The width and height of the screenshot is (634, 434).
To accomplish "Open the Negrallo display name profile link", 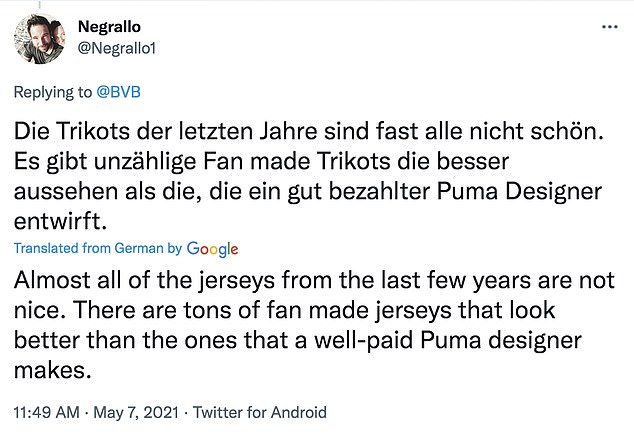I will coord(112,28).
